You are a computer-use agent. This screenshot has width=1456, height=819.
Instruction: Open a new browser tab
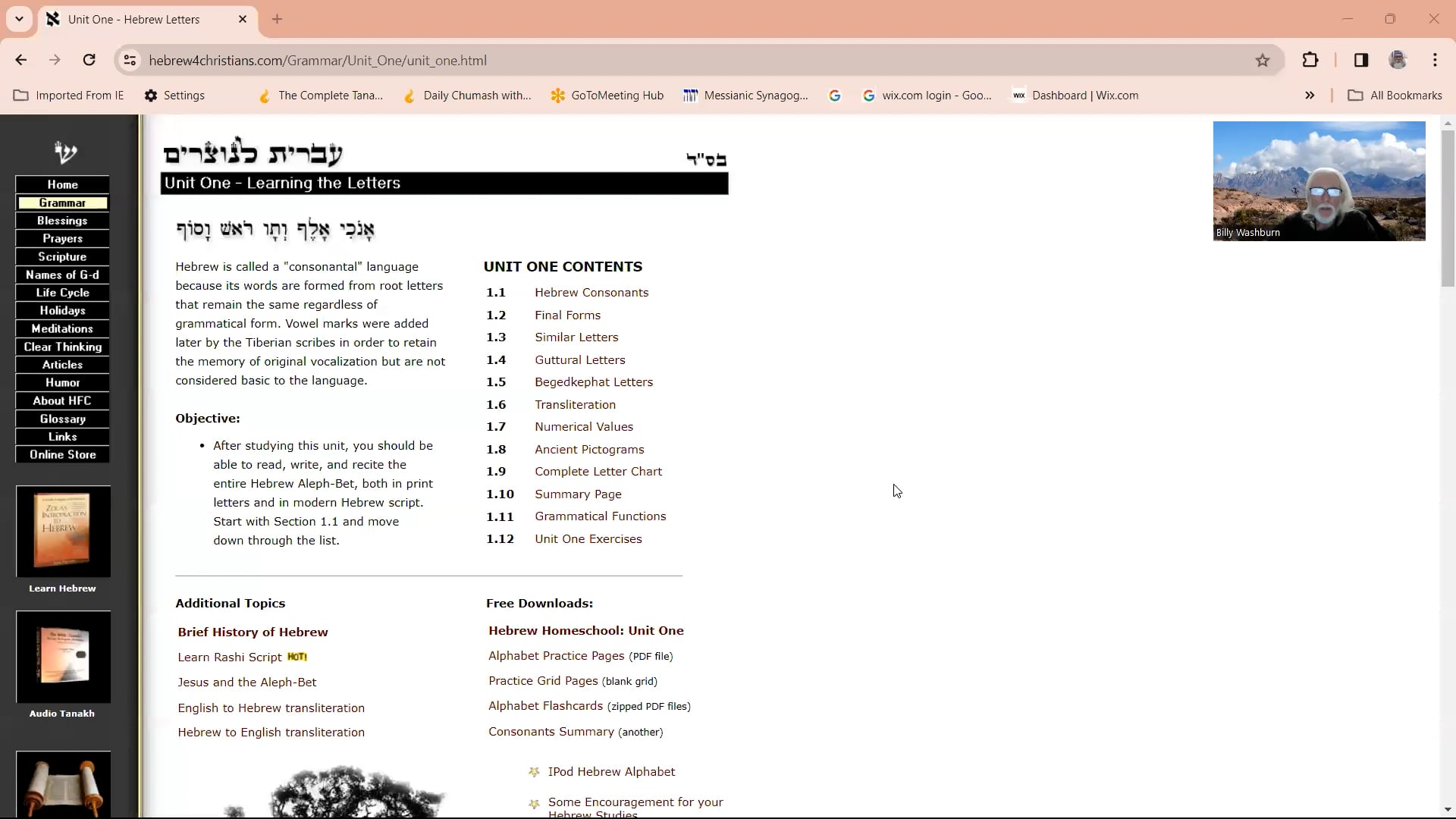[x=277, y=19]
